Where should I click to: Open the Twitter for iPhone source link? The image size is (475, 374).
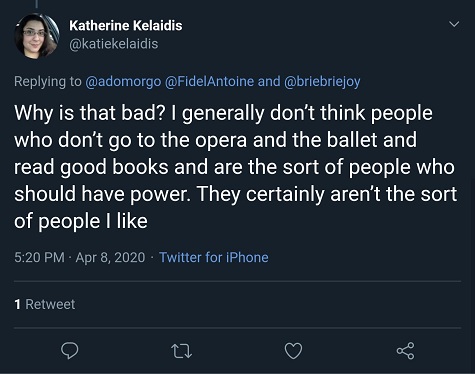(x=214, y=257)
